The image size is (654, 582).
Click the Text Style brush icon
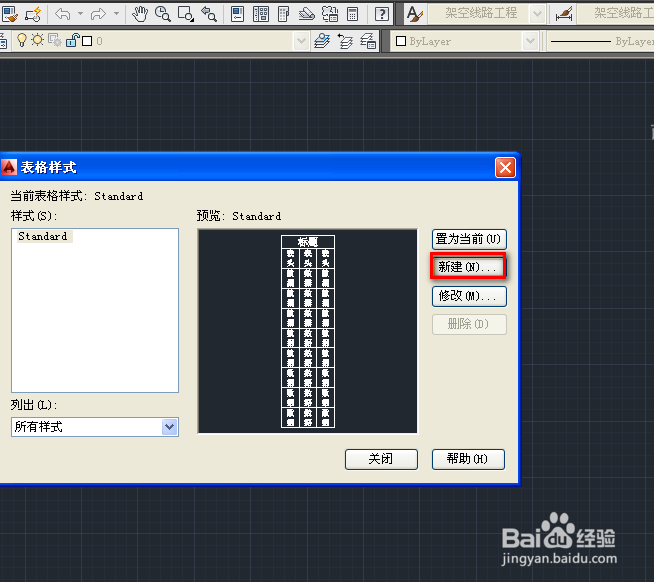click(415, 14)
